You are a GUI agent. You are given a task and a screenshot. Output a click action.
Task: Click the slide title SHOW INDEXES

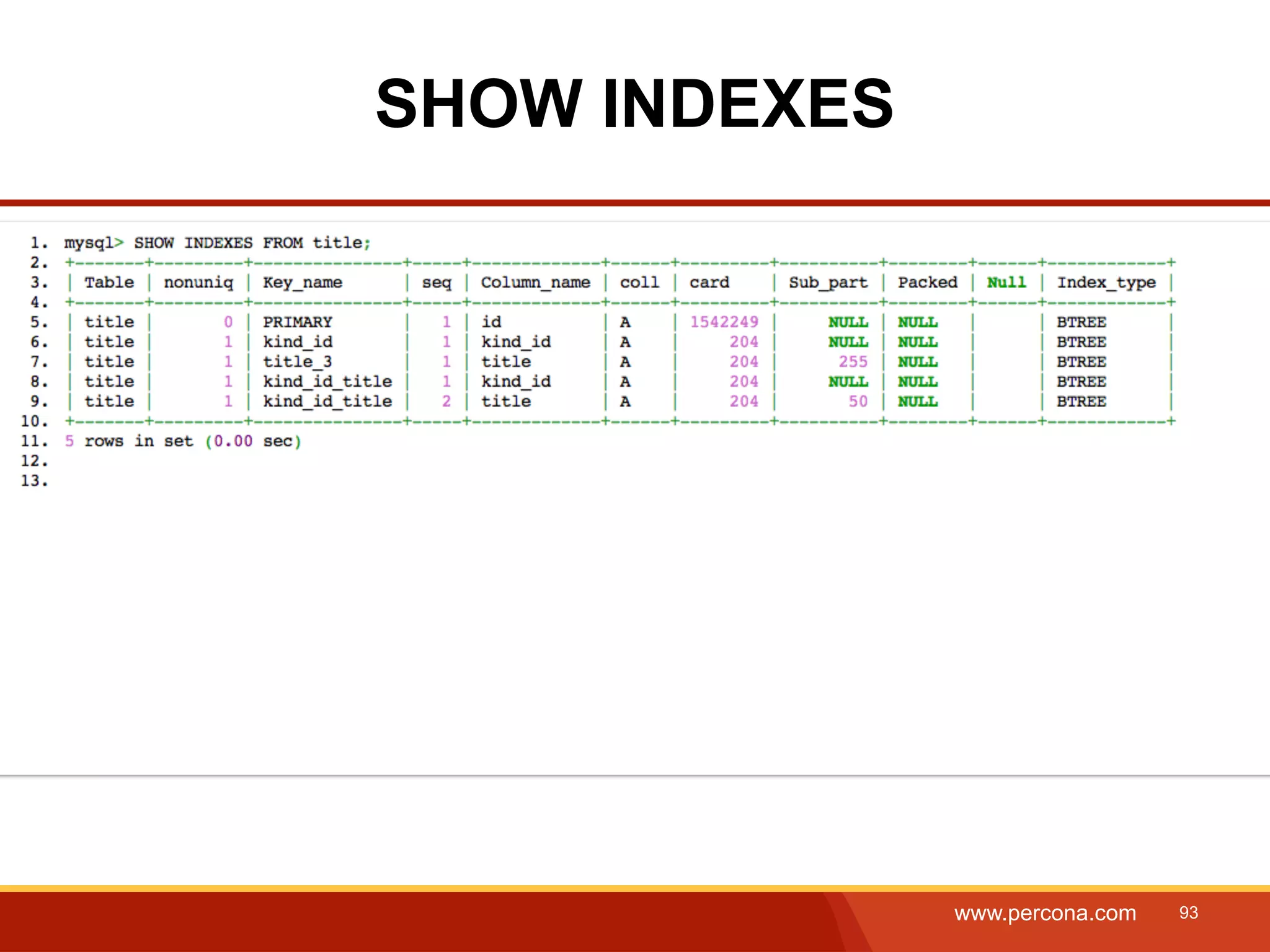tap(634, 104)
